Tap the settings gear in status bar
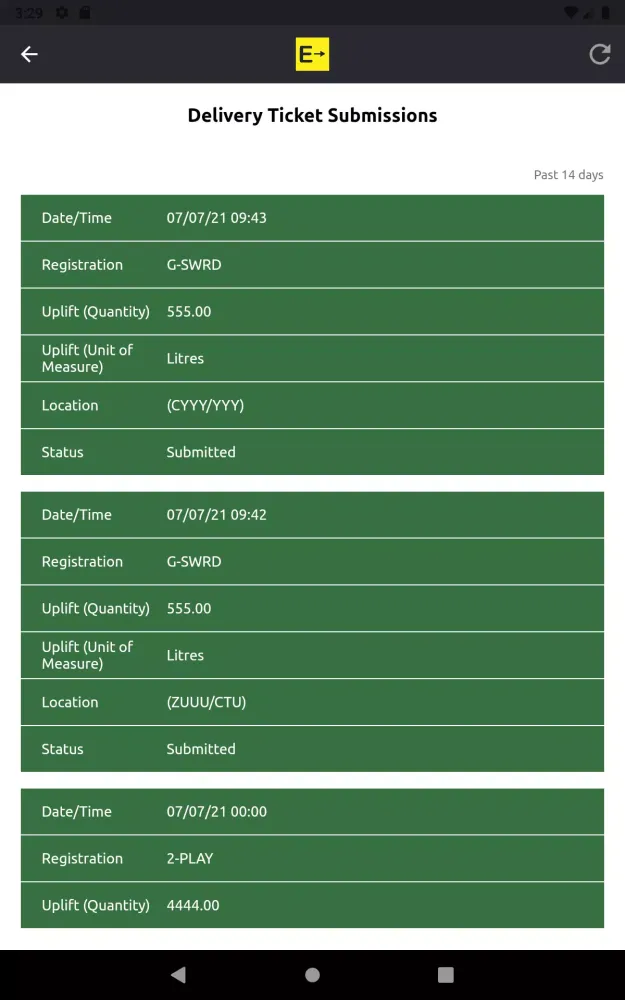This screenshot has height=1000, width=625. coord(62,13)
